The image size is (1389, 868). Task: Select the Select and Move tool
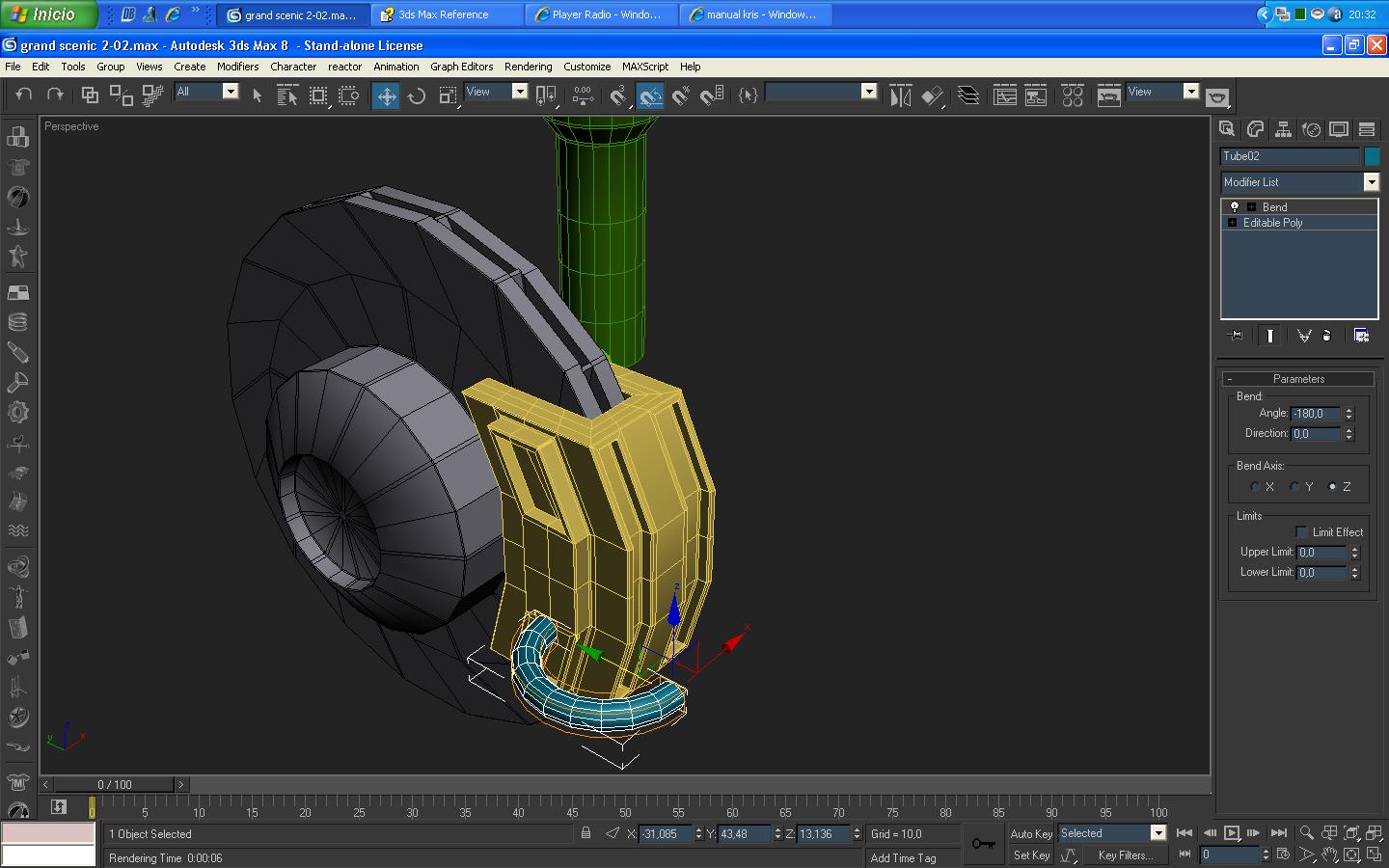pyautogui.click(x=386, y=95)
